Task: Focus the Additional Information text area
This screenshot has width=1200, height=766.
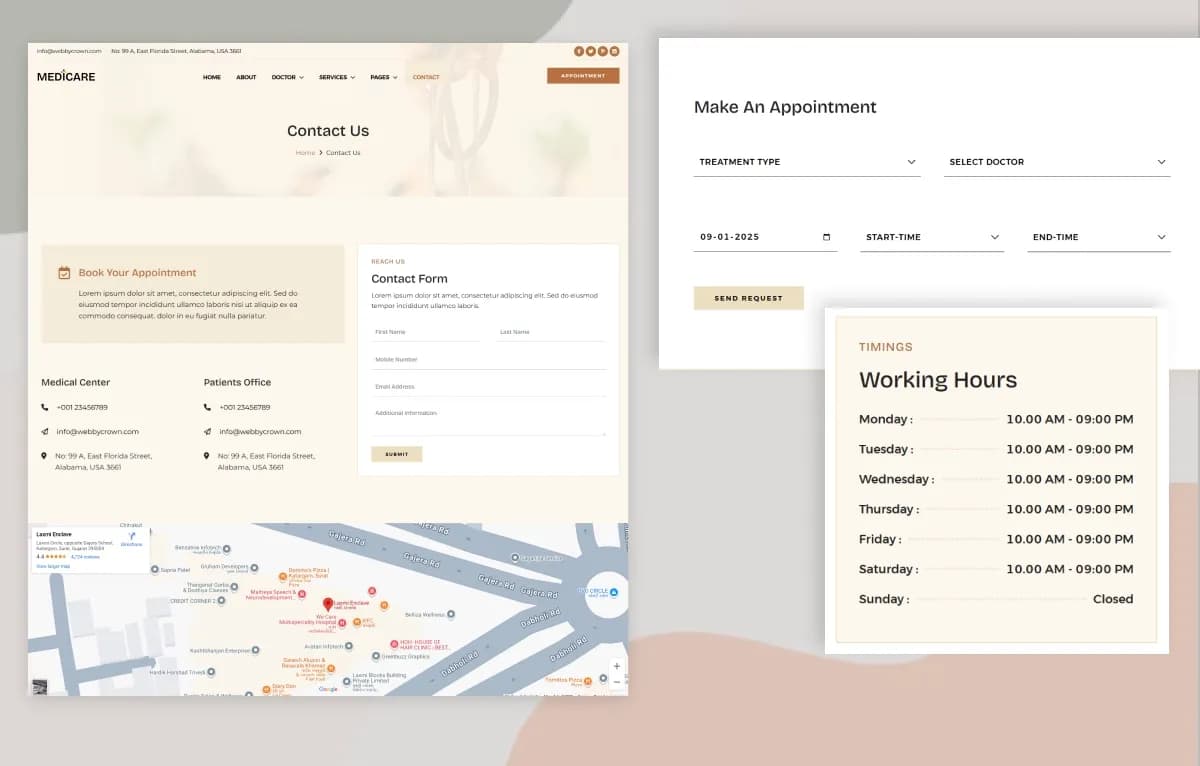Action: pos(488,420)
